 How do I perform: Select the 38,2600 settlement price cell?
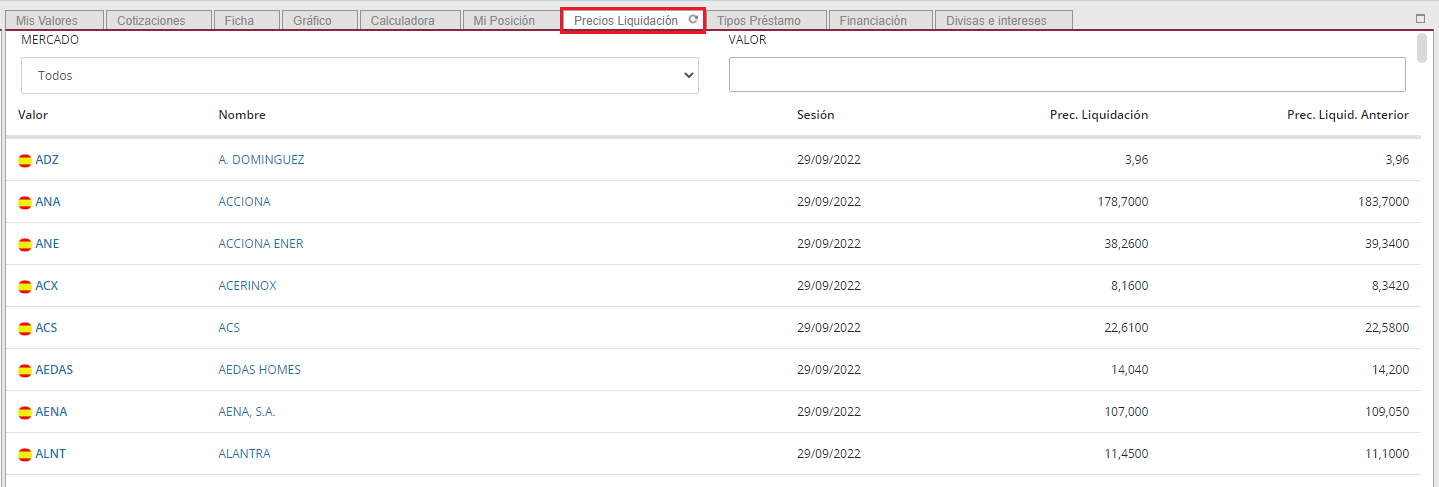pyautogui.click(x=1126, y=244)
